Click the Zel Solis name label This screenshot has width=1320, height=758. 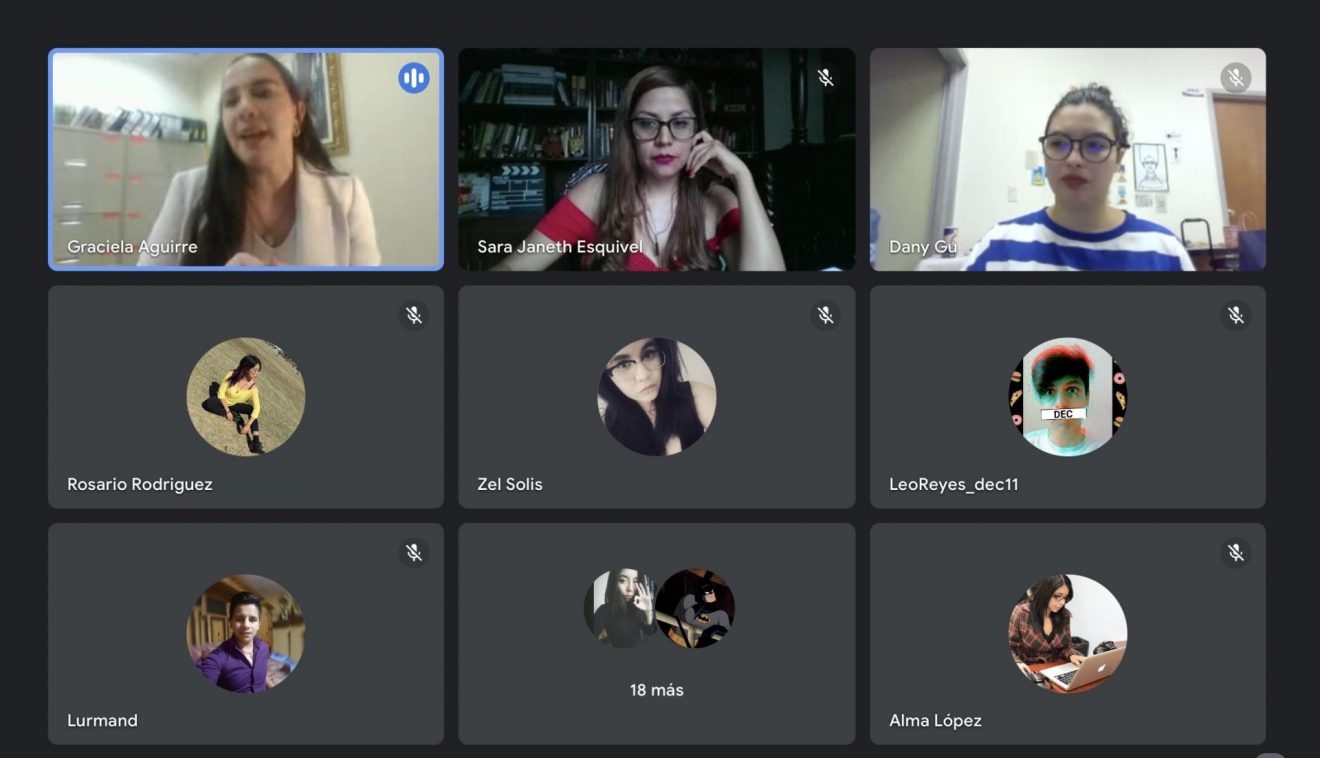pyautogui.click(x=510, y=484)
